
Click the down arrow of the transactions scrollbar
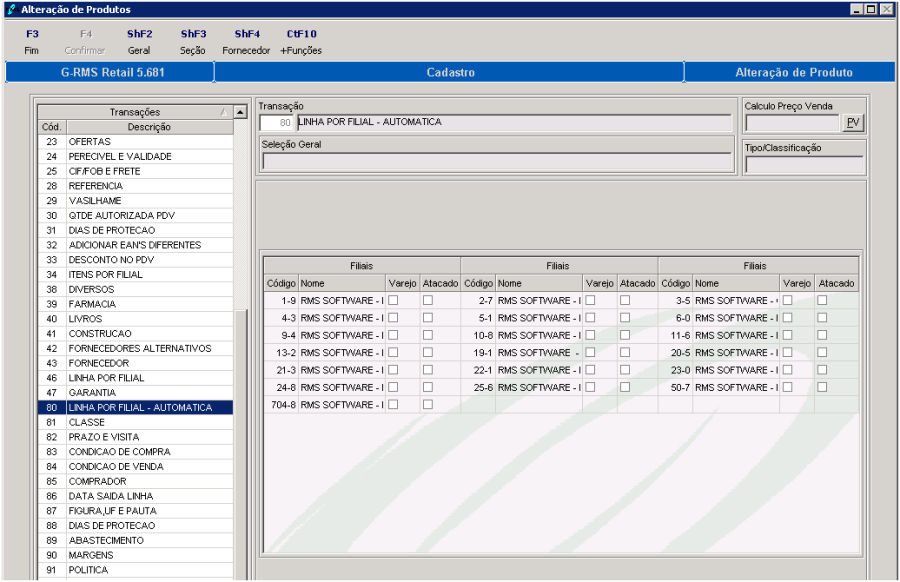click(x=239, y=576)
